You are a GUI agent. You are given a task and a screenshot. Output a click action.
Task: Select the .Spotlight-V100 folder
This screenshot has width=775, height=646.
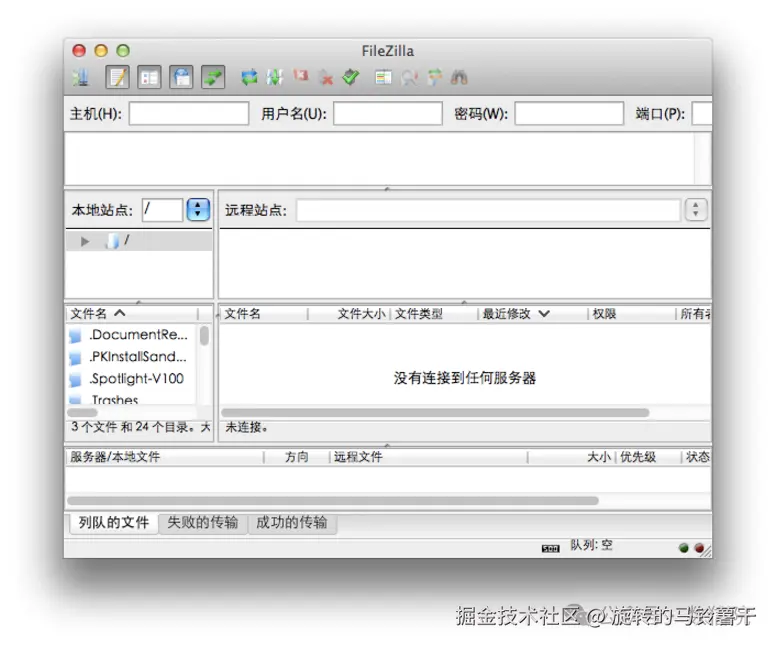pos(132,379)
